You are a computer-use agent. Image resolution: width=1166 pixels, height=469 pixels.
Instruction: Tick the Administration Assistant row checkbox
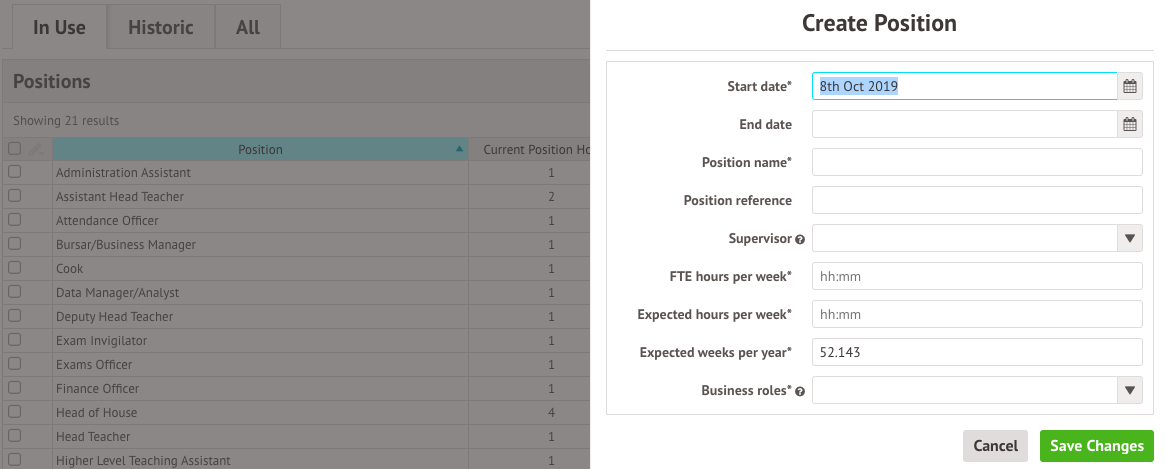pos(14,172)
